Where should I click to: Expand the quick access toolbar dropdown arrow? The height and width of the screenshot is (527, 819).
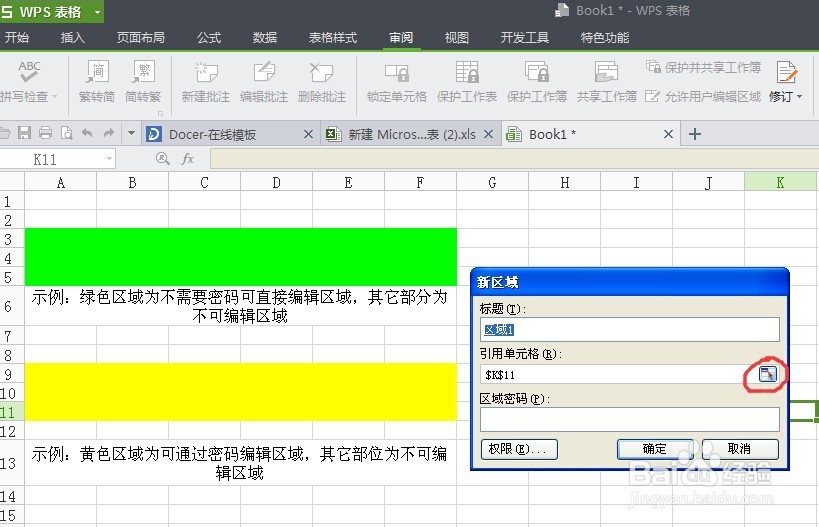pyautogui.click(x=132, y=133)
